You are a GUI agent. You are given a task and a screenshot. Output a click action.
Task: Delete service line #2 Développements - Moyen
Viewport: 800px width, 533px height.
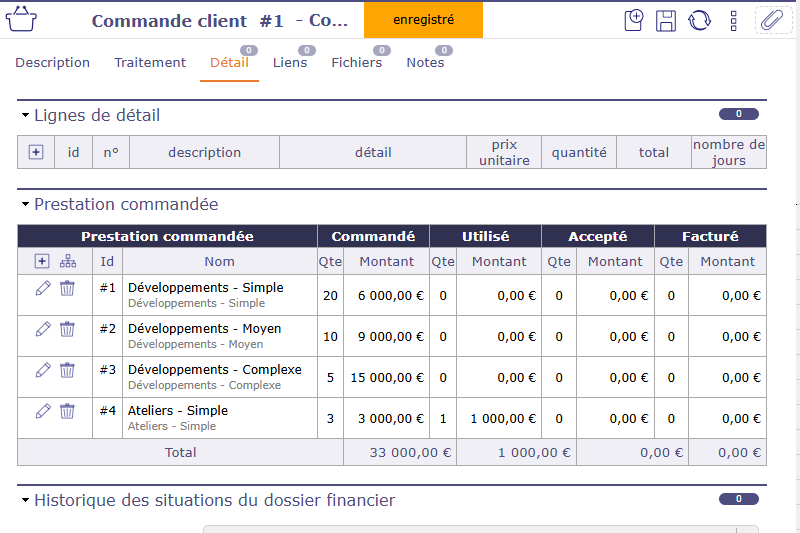pyautogui.click(x=67, y=329)
